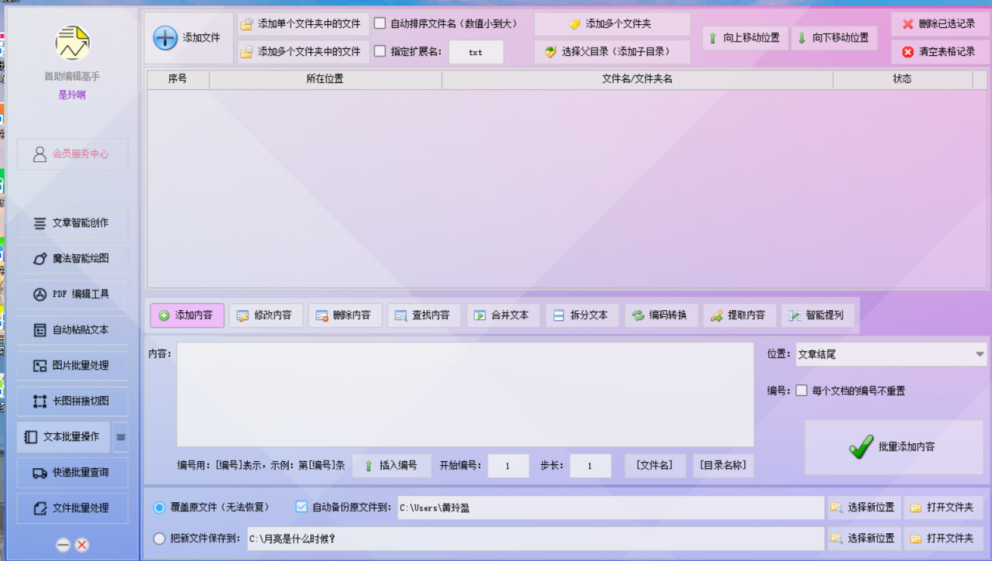992x562 pixels.
Task: Click 插入编号 button with arrow icon
Action: (x=392, y=466)
